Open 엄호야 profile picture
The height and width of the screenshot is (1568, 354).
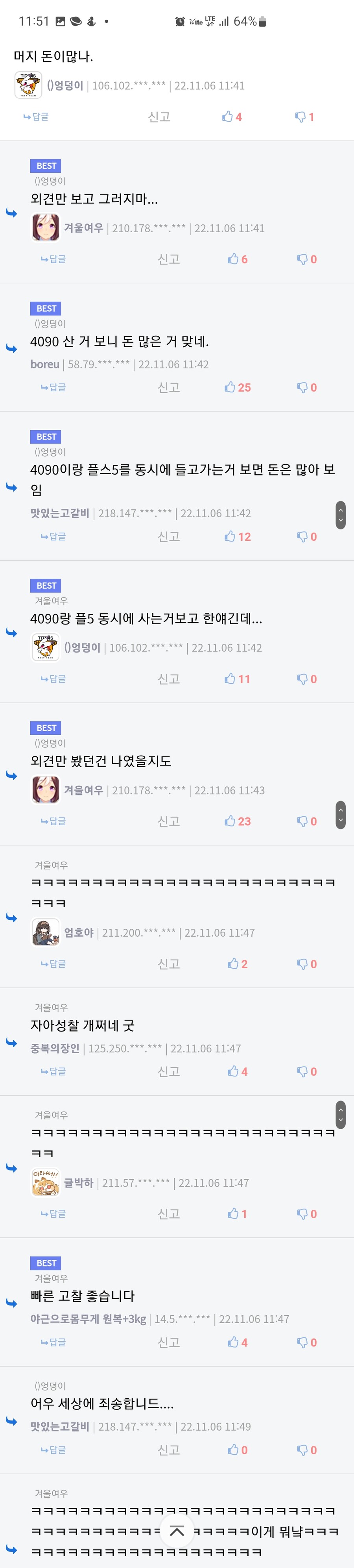46,932
